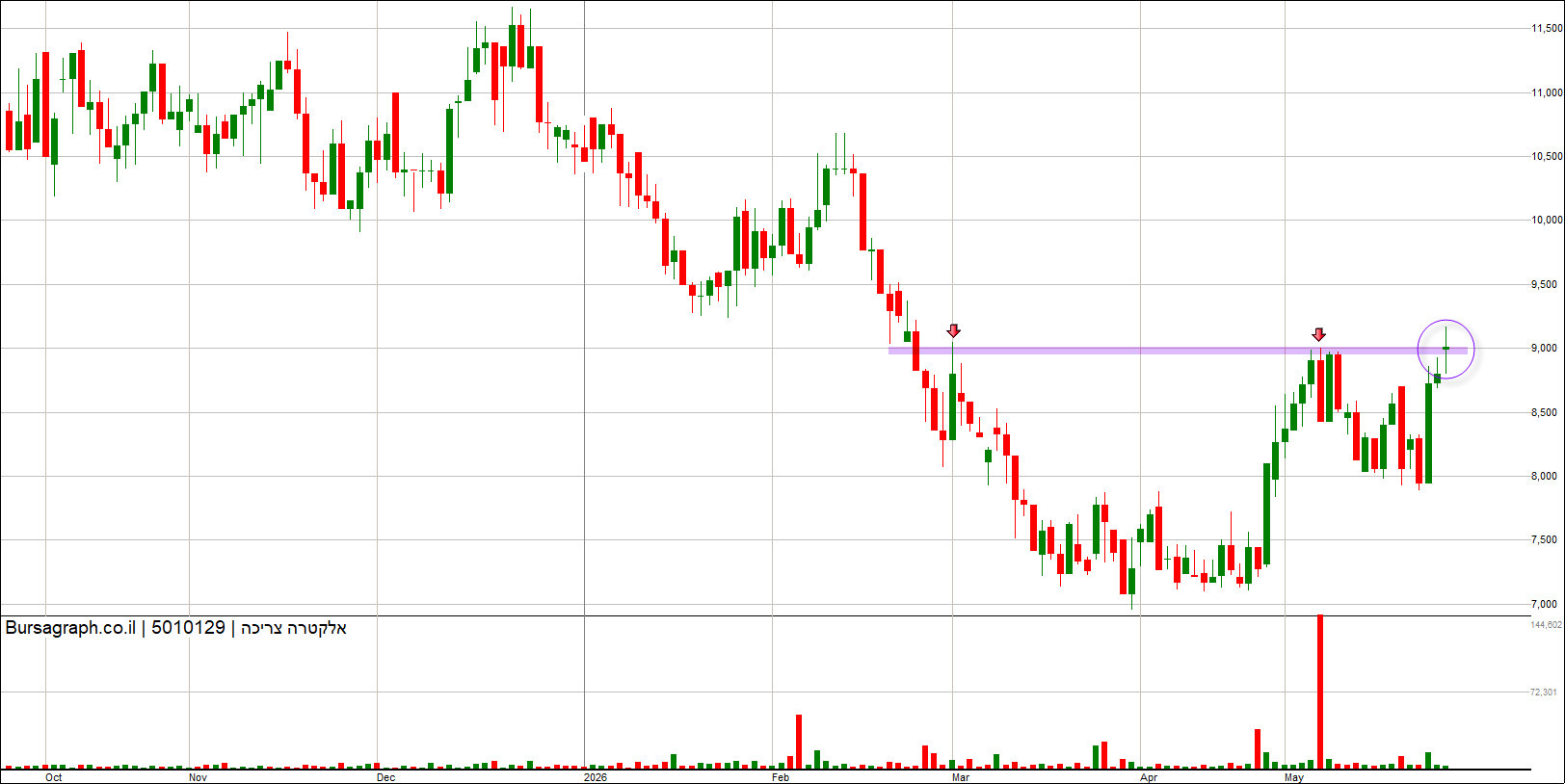Click the Feb label on the time axis

pos(781,777)
